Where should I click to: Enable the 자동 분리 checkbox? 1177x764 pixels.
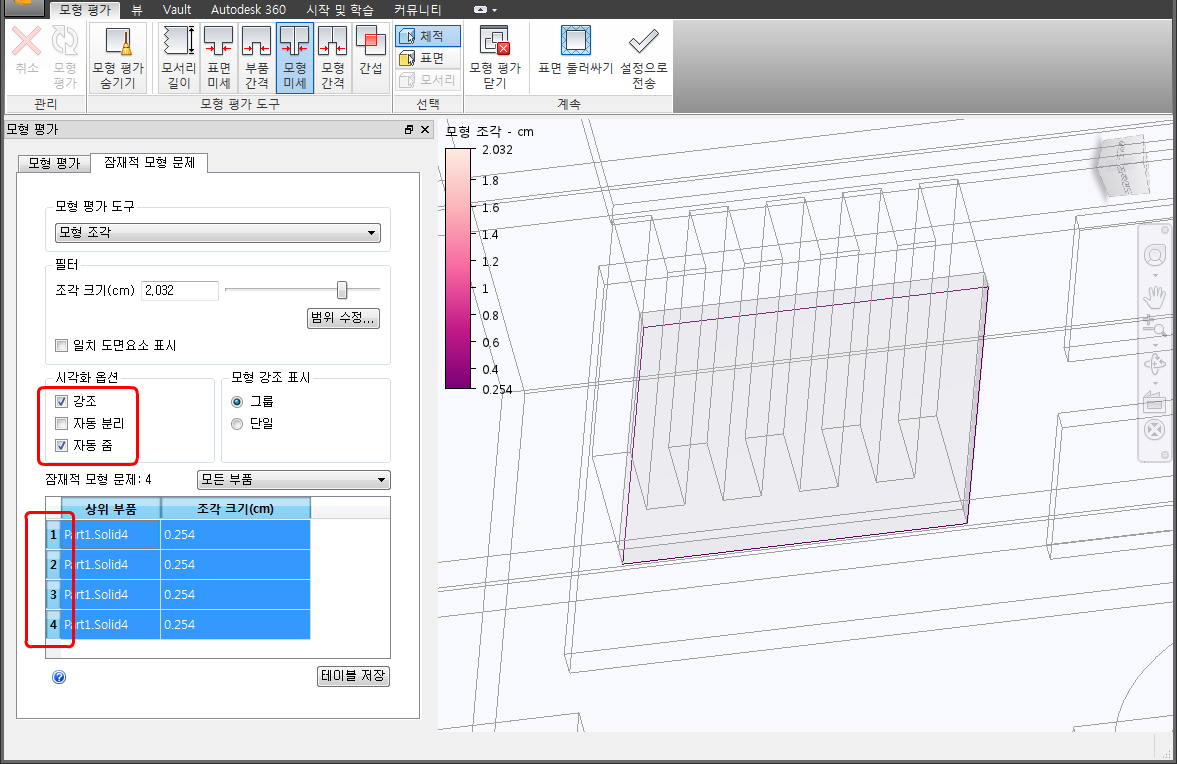coord(61,424)
